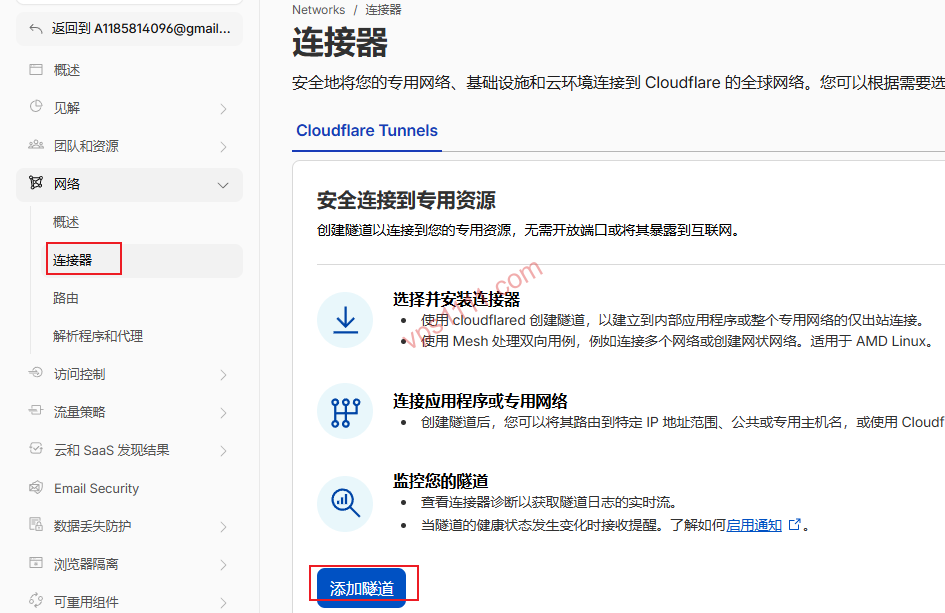Viewport: 945px width, 613px height.
Task: Open the 启用通知 link
Action: click(754, 525)
